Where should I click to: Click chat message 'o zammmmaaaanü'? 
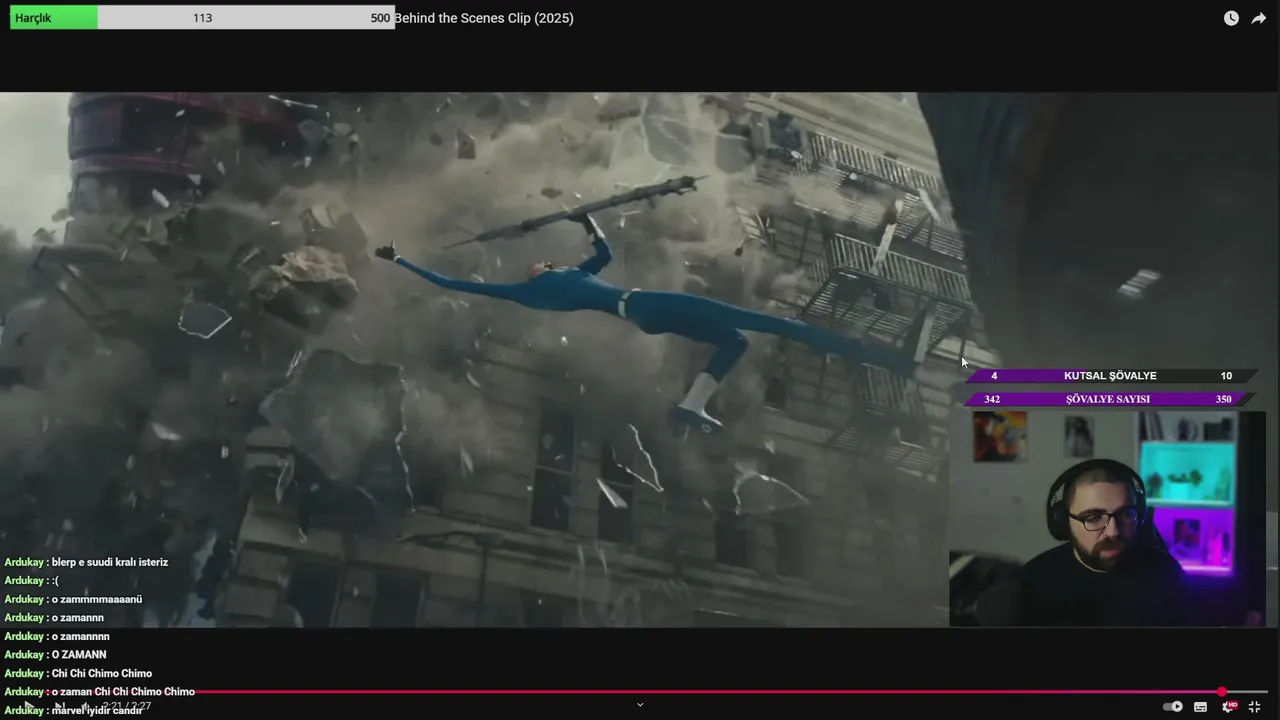pyautogui.click(x=97, y=599)
